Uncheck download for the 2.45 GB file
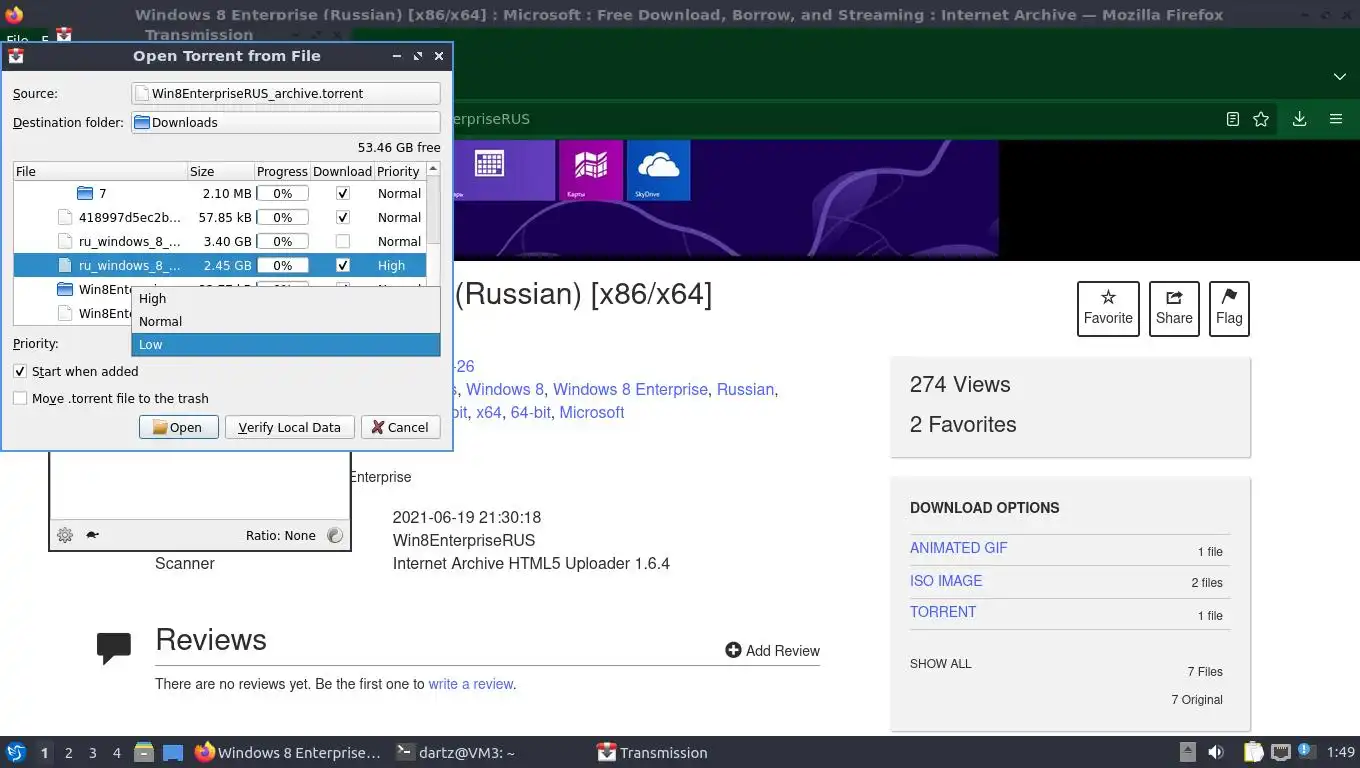Image resolution: width=1360 pixels, height=768 pixels. tap(343, 265)
